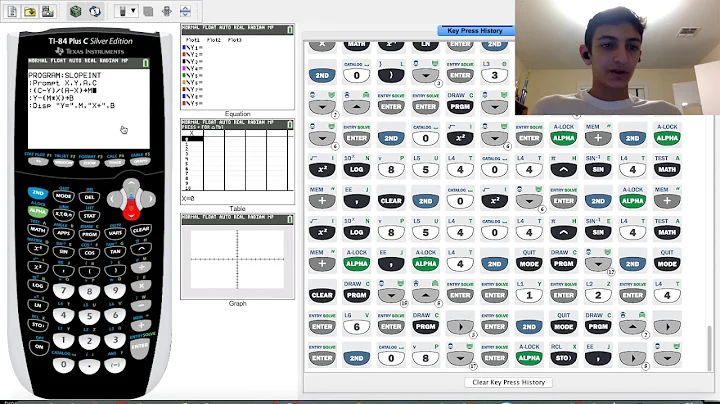Click the x⁻¹ inverse key on the calculator
The height and width of the screenshot is (404, 720).
click(x=38, y=248)
